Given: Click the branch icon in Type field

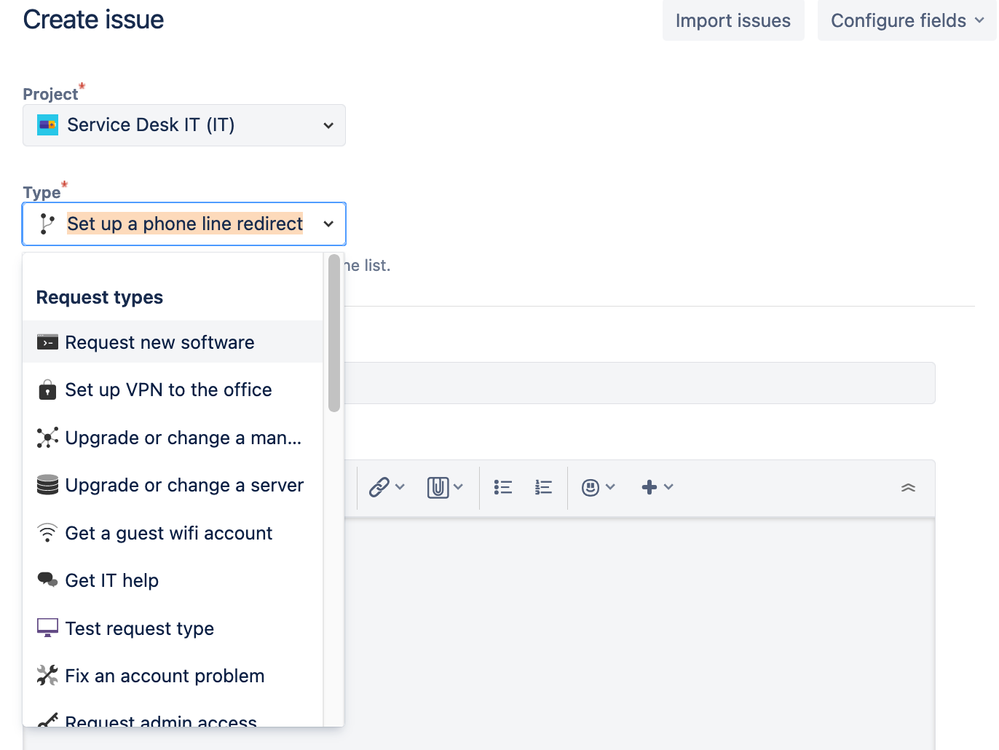Looking at the screenshot, I should point(47,224).
